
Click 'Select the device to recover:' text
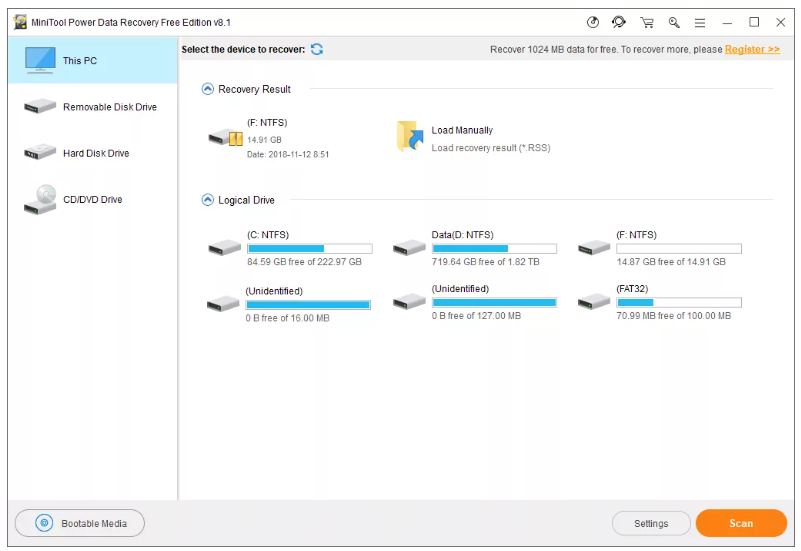point(243,49)
